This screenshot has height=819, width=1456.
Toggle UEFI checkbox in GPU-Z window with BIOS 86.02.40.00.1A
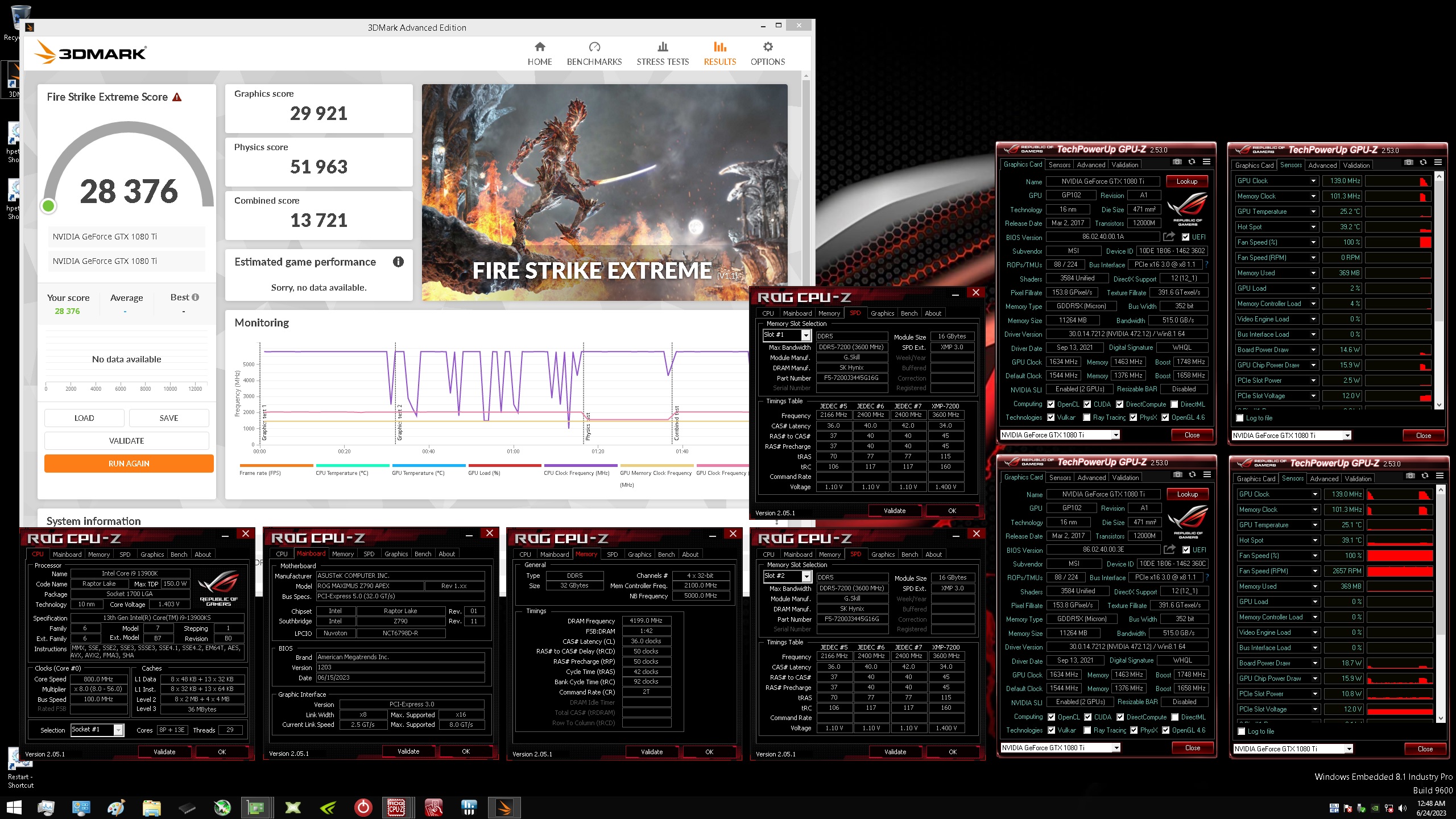(x=1186, y=237)
